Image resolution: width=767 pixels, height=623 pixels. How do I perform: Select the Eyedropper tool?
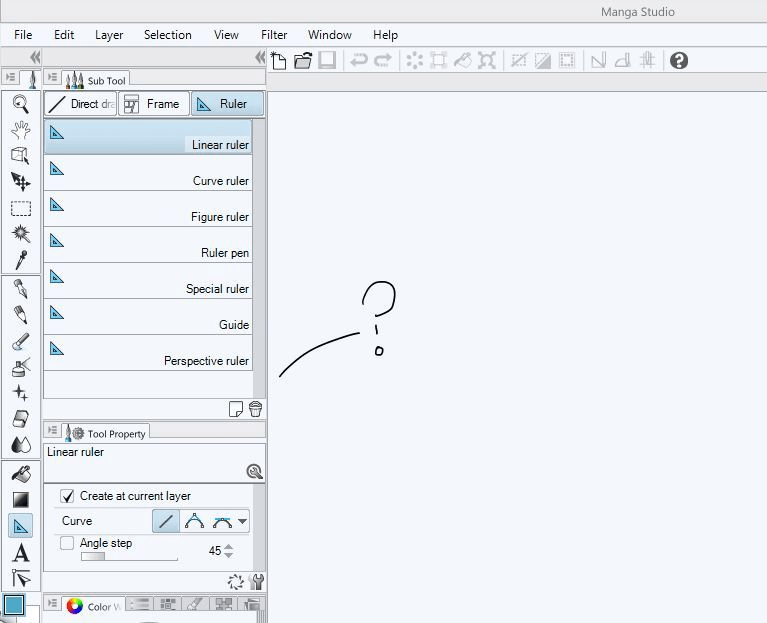(21, 260)
